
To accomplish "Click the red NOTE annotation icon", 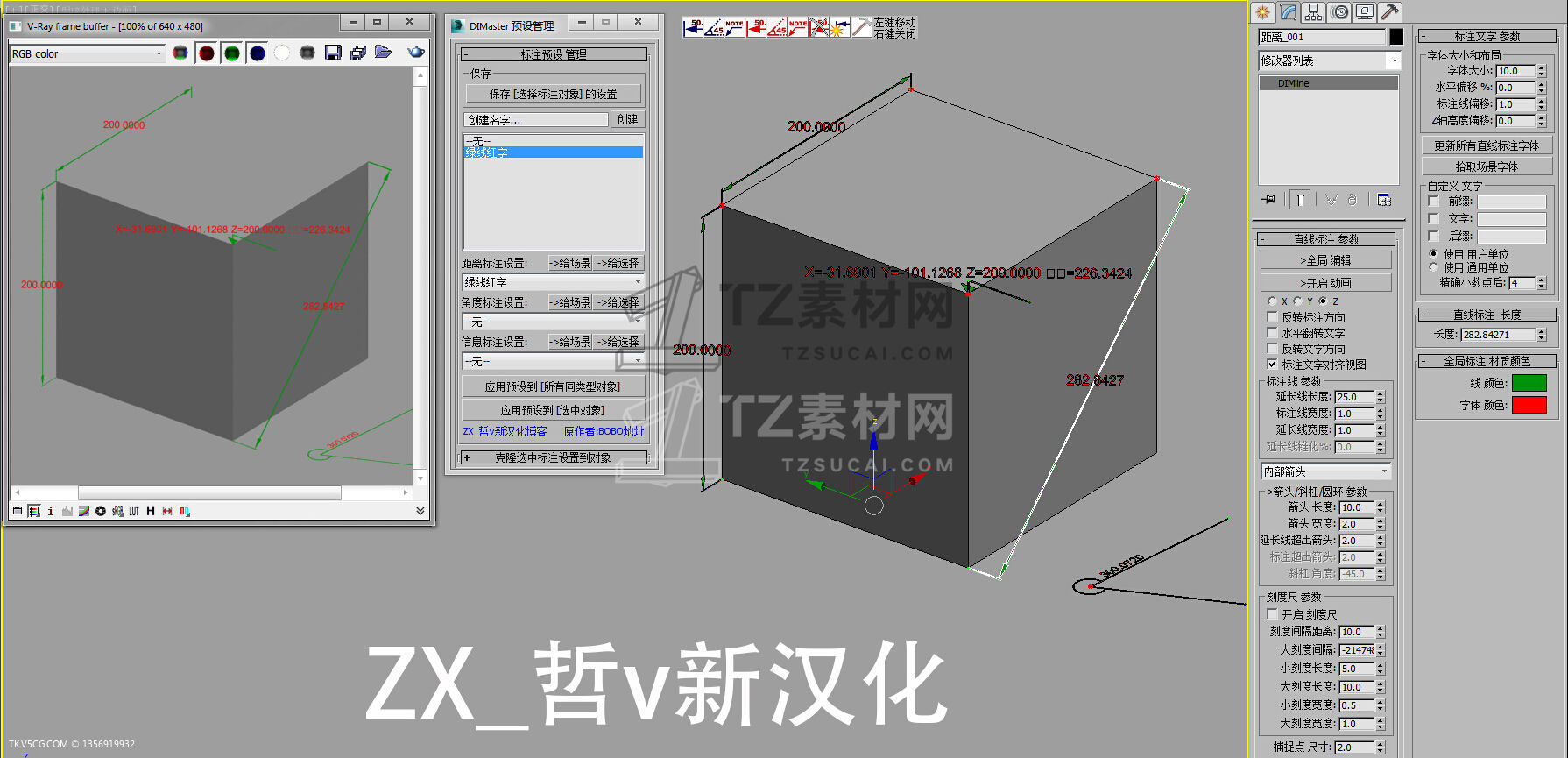I will click(798, 28).
